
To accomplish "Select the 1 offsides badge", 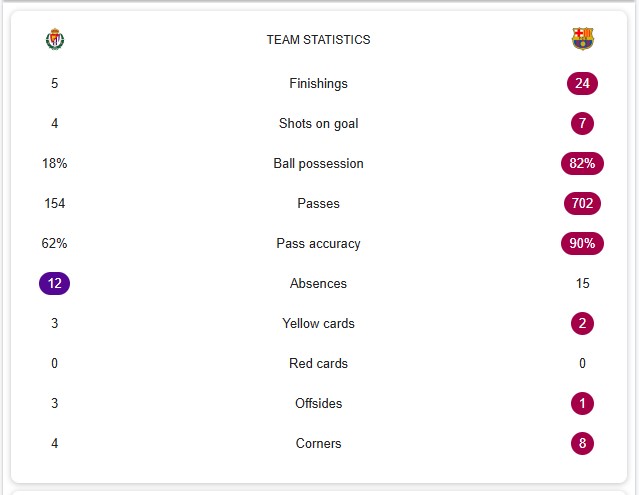I will [582, 403].
